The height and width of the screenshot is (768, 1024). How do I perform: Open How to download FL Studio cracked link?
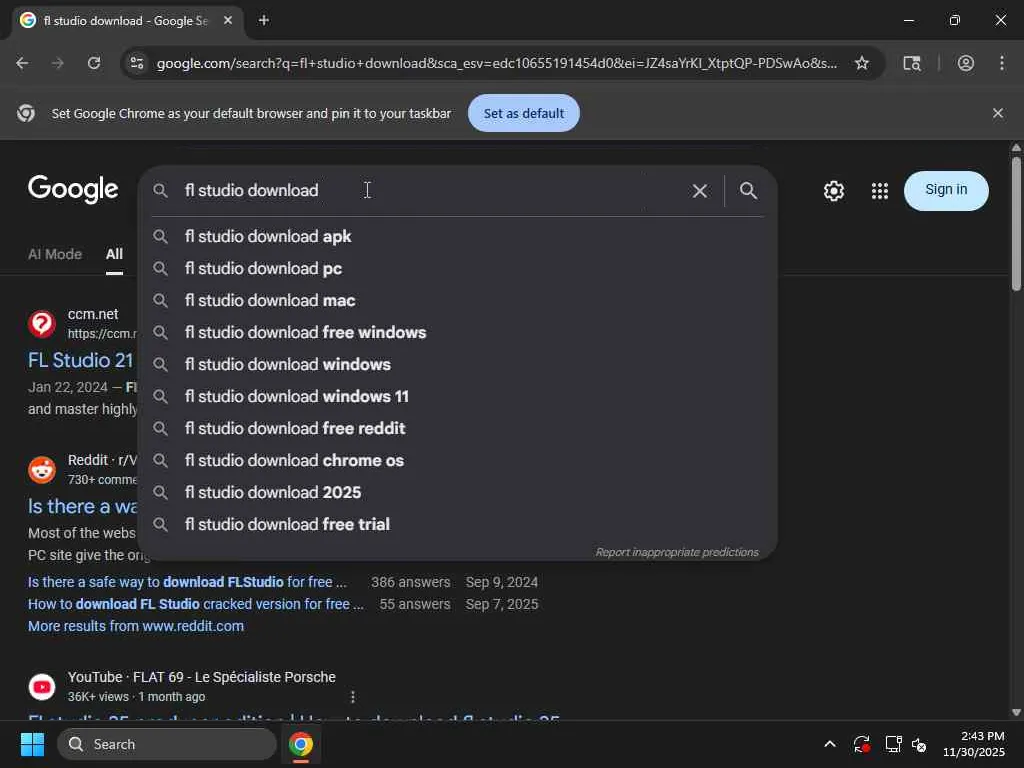point(195,604)
